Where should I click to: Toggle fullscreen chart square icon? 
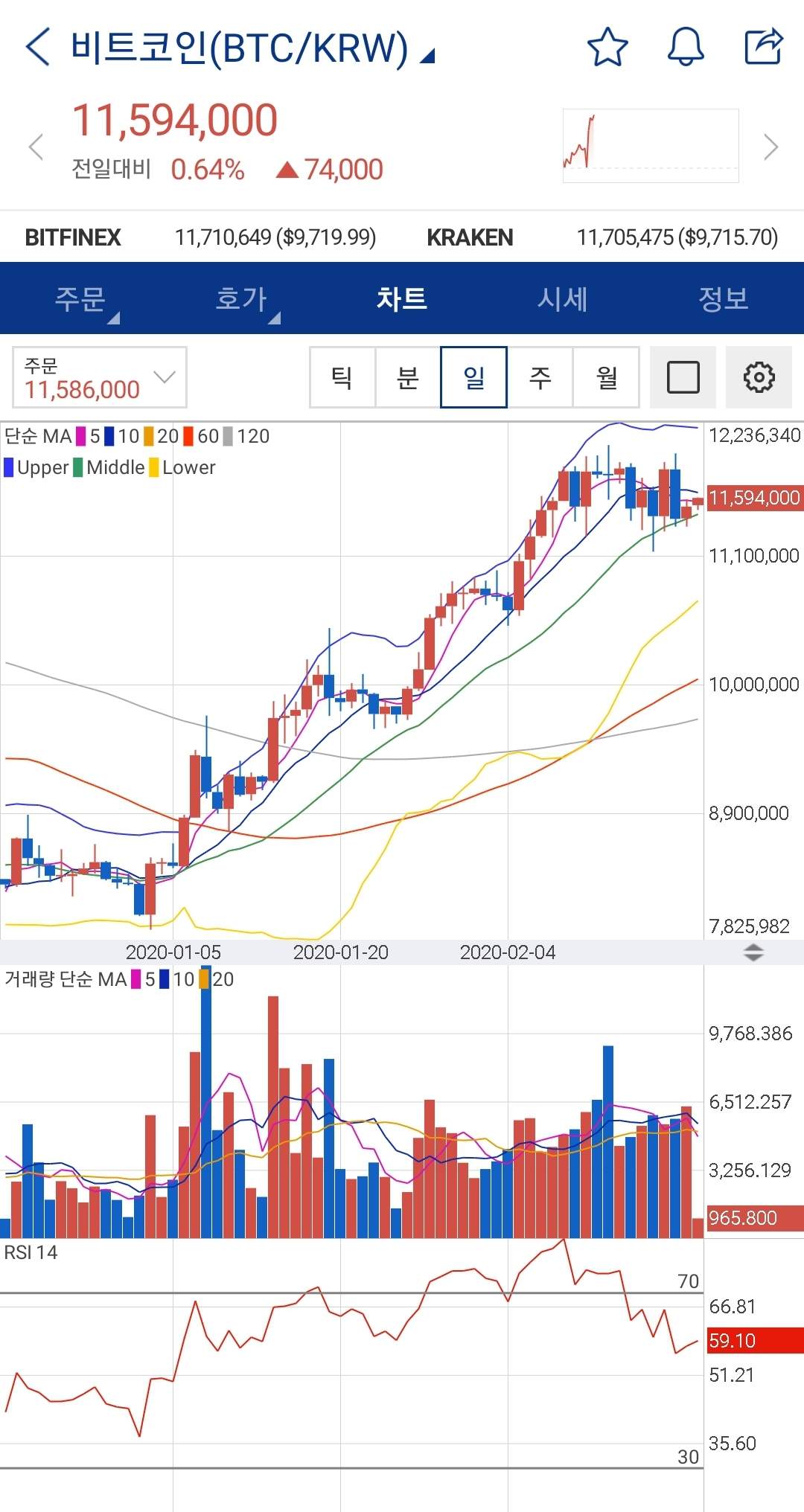pyautogui.click(x=683, y=377)
